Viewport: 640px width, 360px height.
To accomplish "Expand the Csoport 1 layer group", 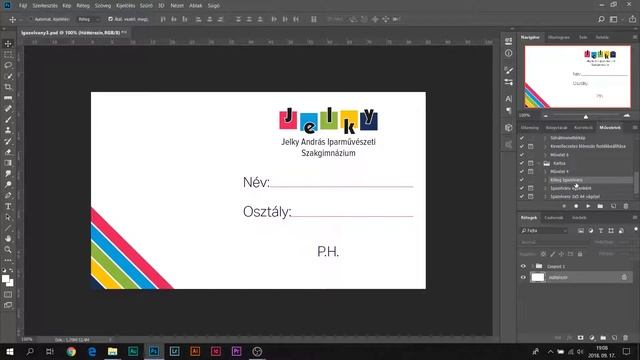I will point(533,266).
